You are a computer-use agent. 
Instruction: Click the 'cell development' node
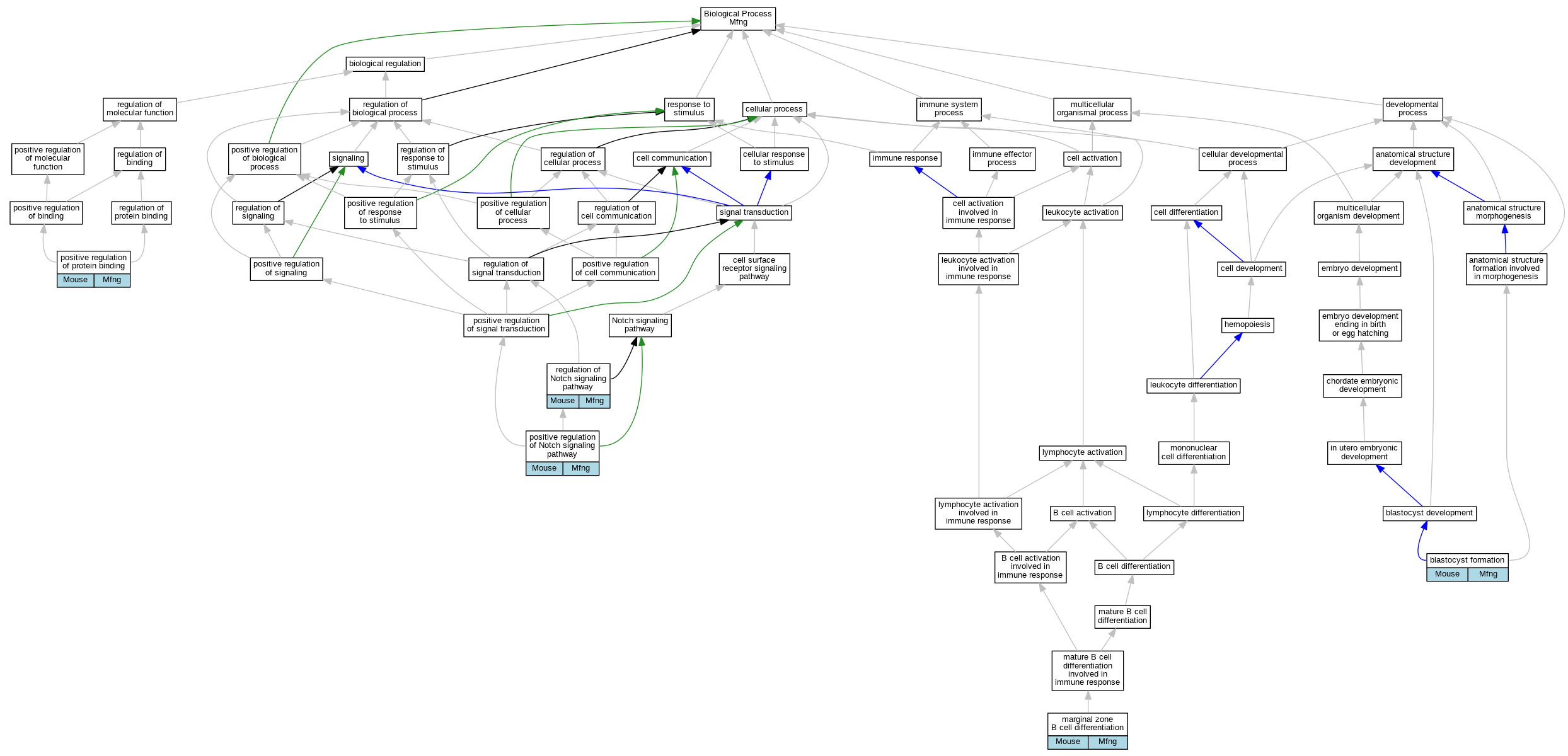(1252, 269)
